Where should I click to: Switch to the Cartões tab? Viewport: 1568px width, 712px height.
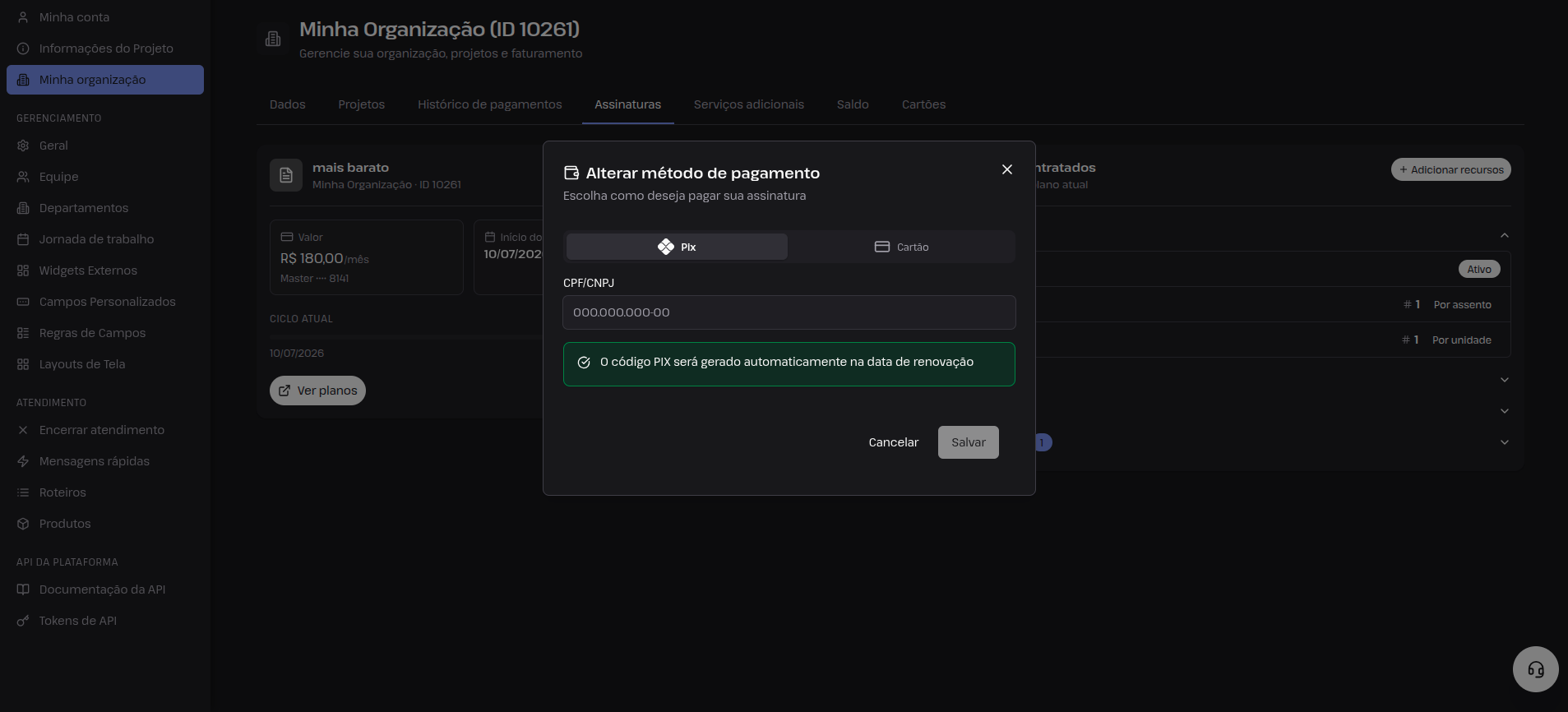coord(923,104)
